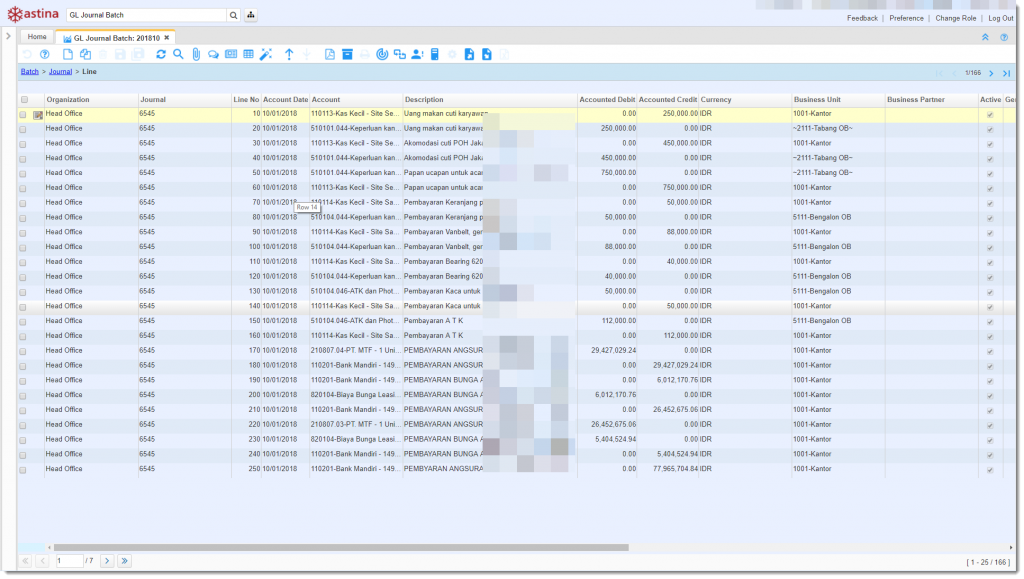1024x579 pixels.
Task: Click the New record page icon
Action: pyautogui.click(x=68, y=54)
